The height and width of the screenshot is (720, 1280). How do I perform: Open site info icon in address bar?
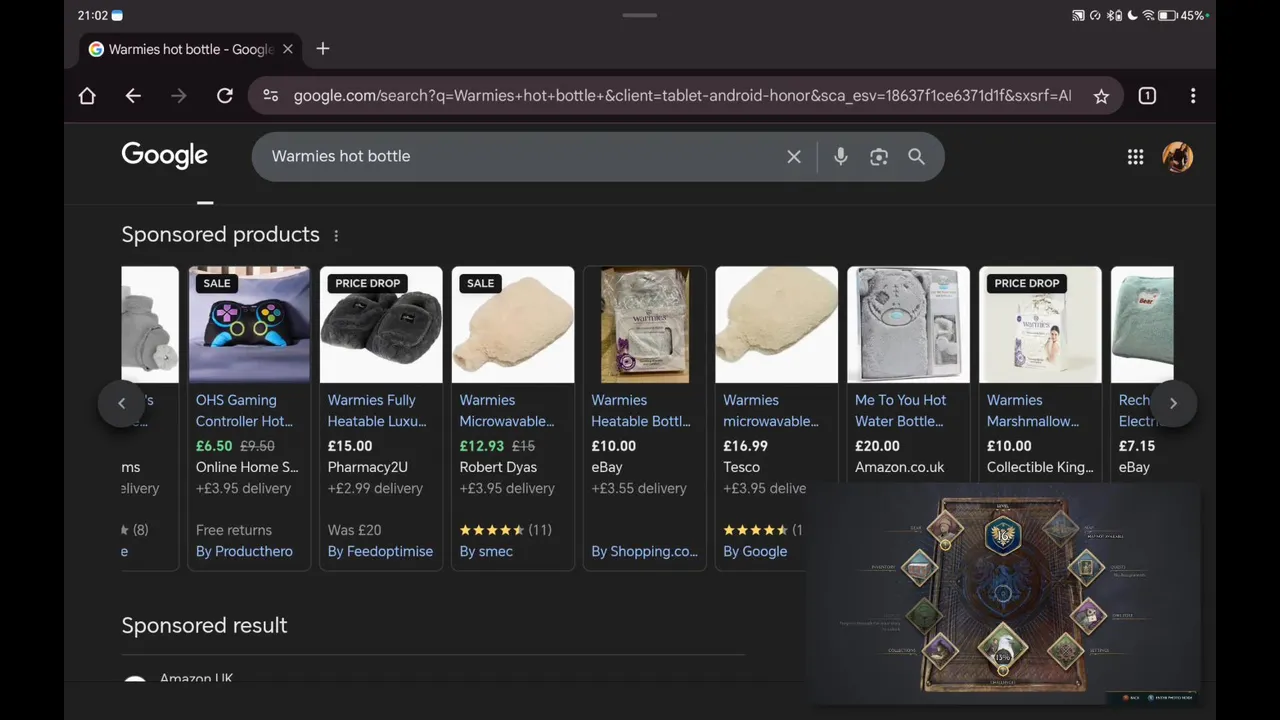[x=270, y=96]
